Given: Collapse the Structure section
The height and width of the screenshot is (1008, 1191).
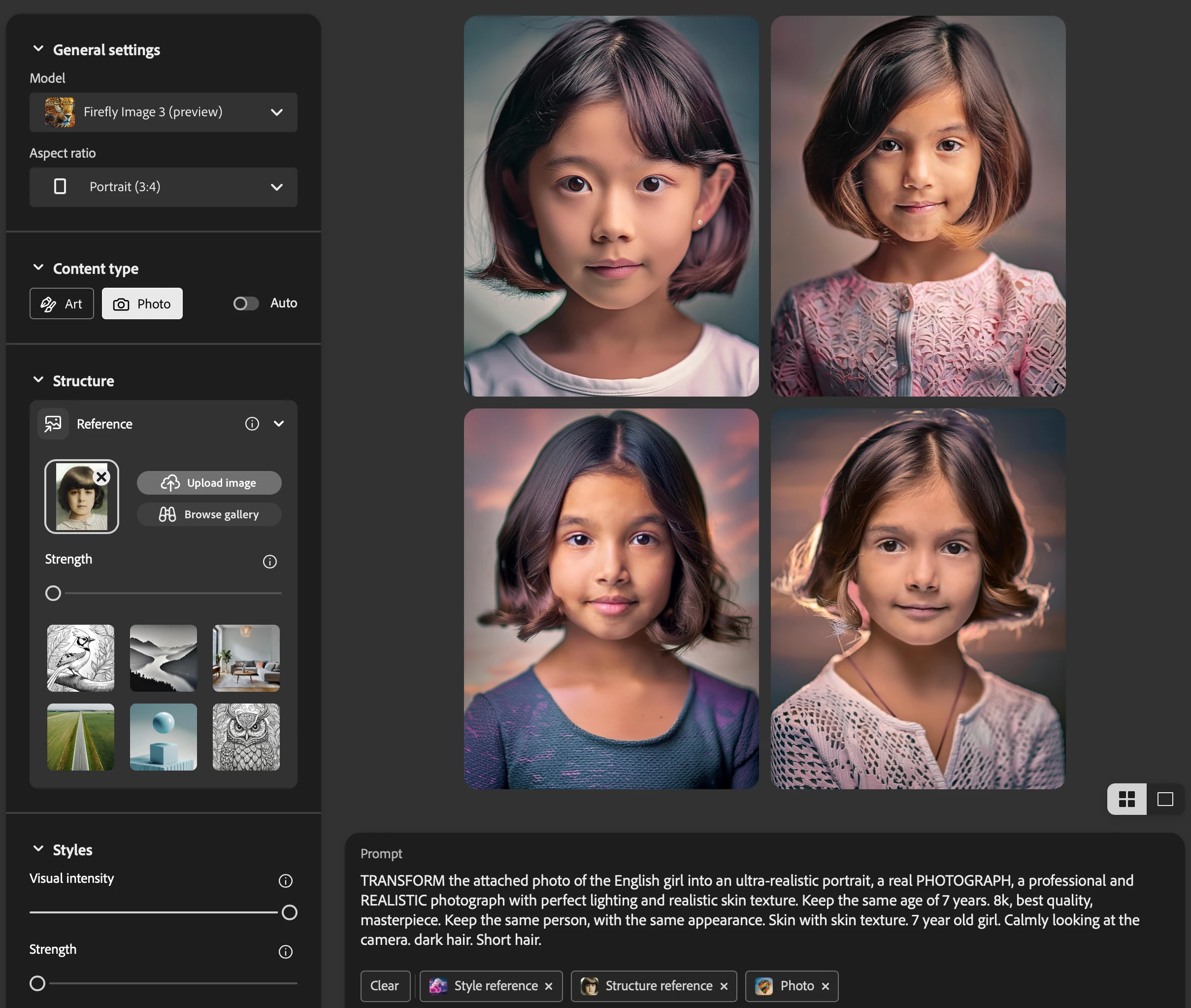Looking at the screenshot, I should pyautogui.click(x=38, y=380).
